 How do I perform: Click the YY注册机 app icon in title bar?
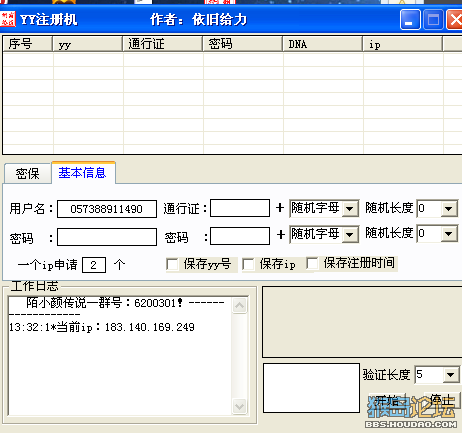8,19
